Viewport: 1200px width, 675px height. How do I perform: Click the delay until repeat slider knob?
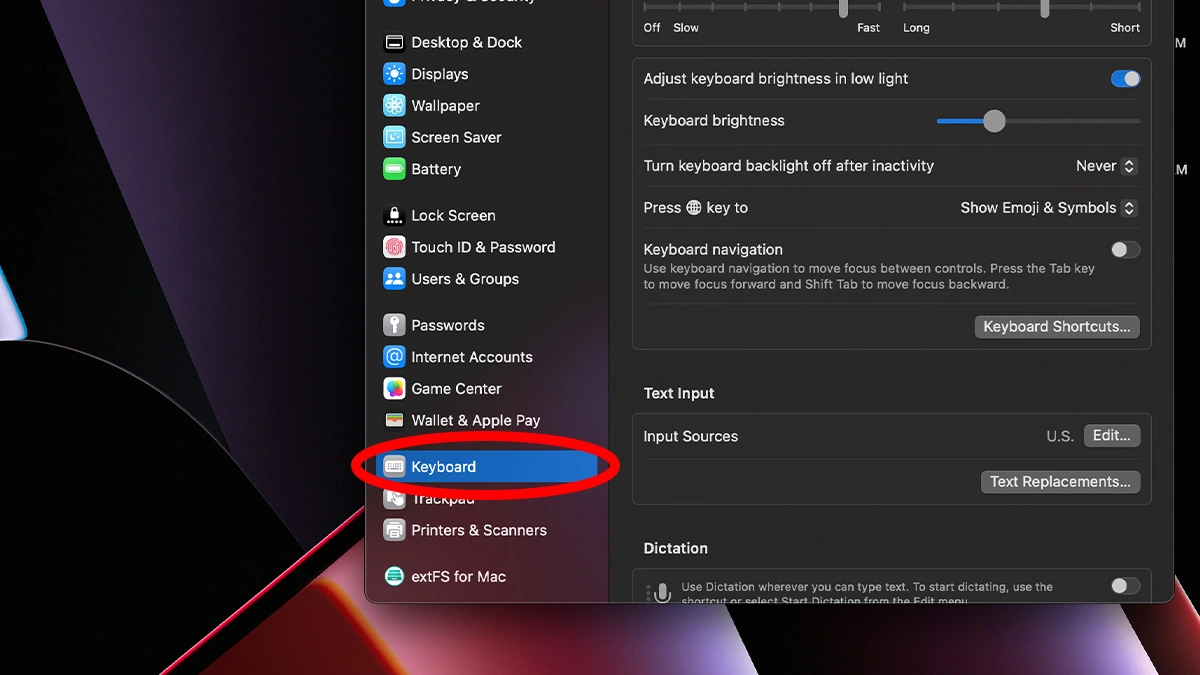coord(1045,7)
